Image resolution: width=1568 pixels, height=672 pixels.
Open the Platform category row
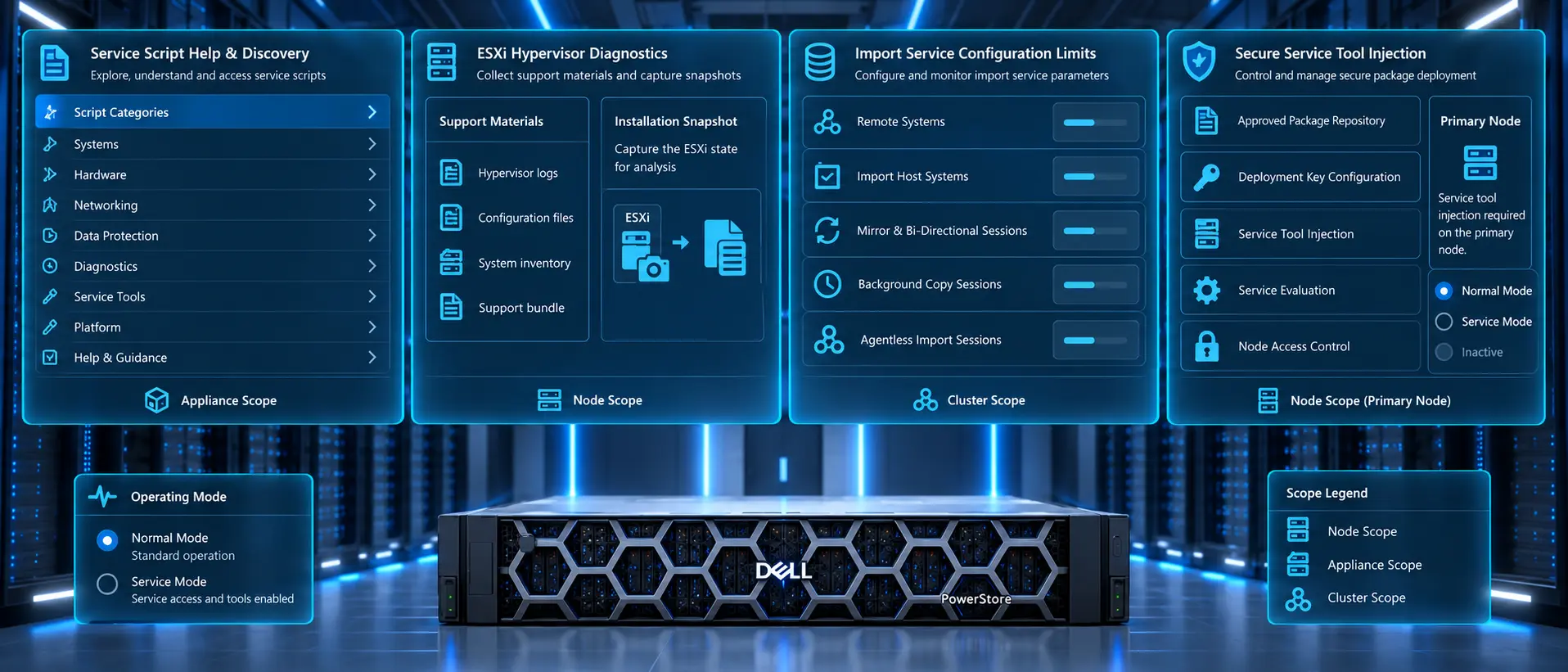tap(212, 327)
